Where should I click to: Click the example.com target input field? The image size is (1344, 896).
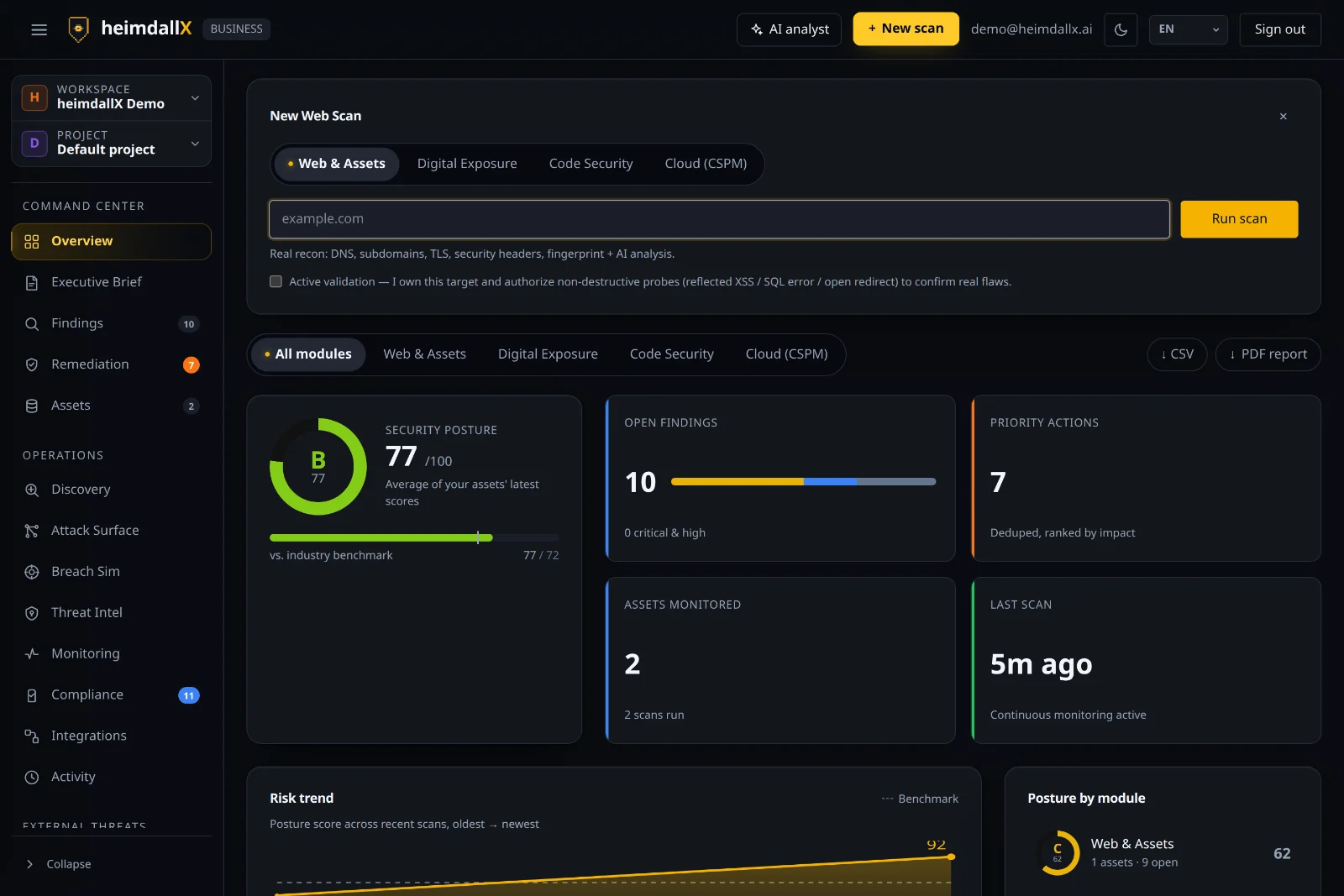coord(719,219)
